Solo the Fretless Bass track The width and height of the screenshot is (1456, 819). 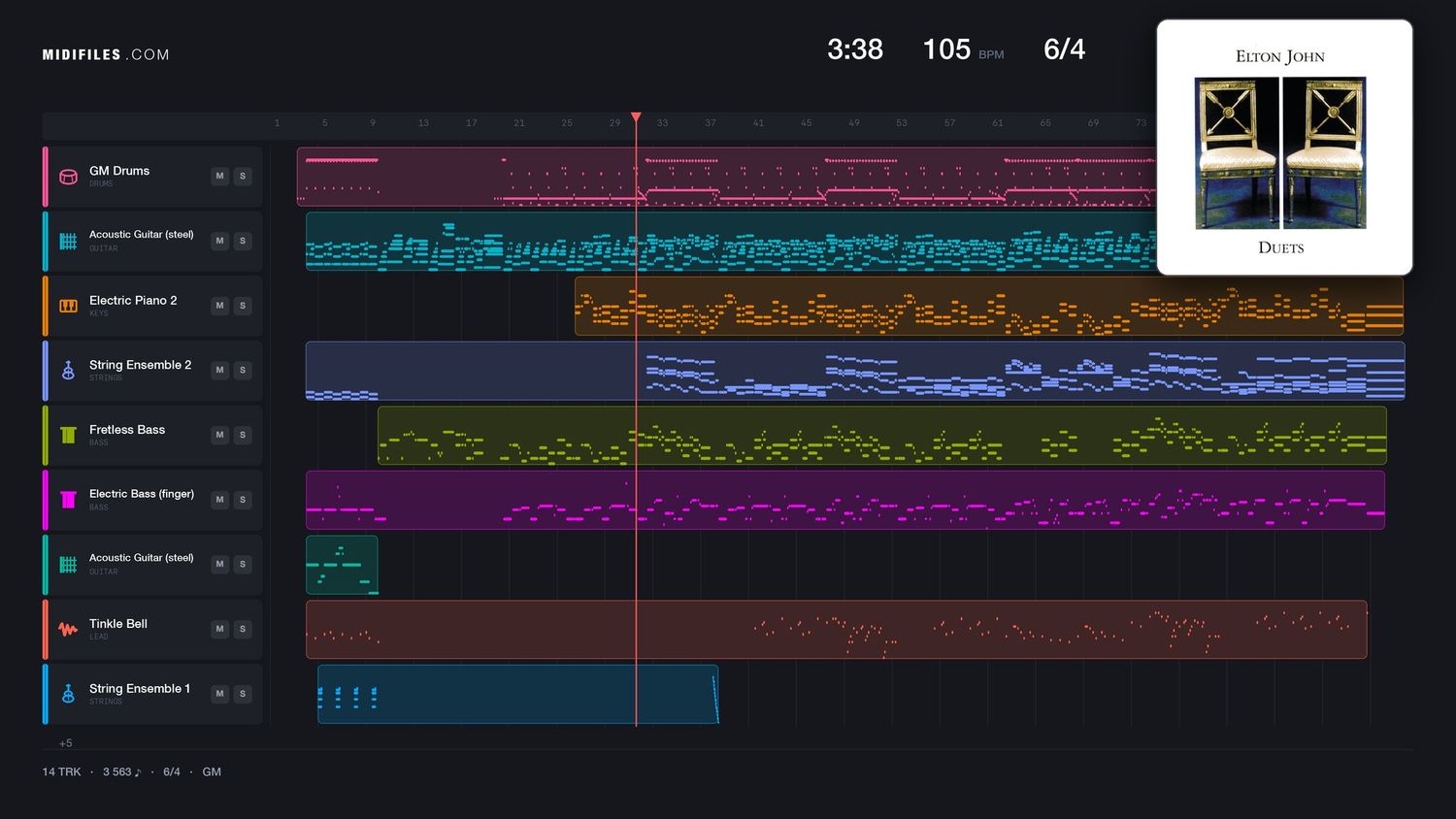pos(243,435)
